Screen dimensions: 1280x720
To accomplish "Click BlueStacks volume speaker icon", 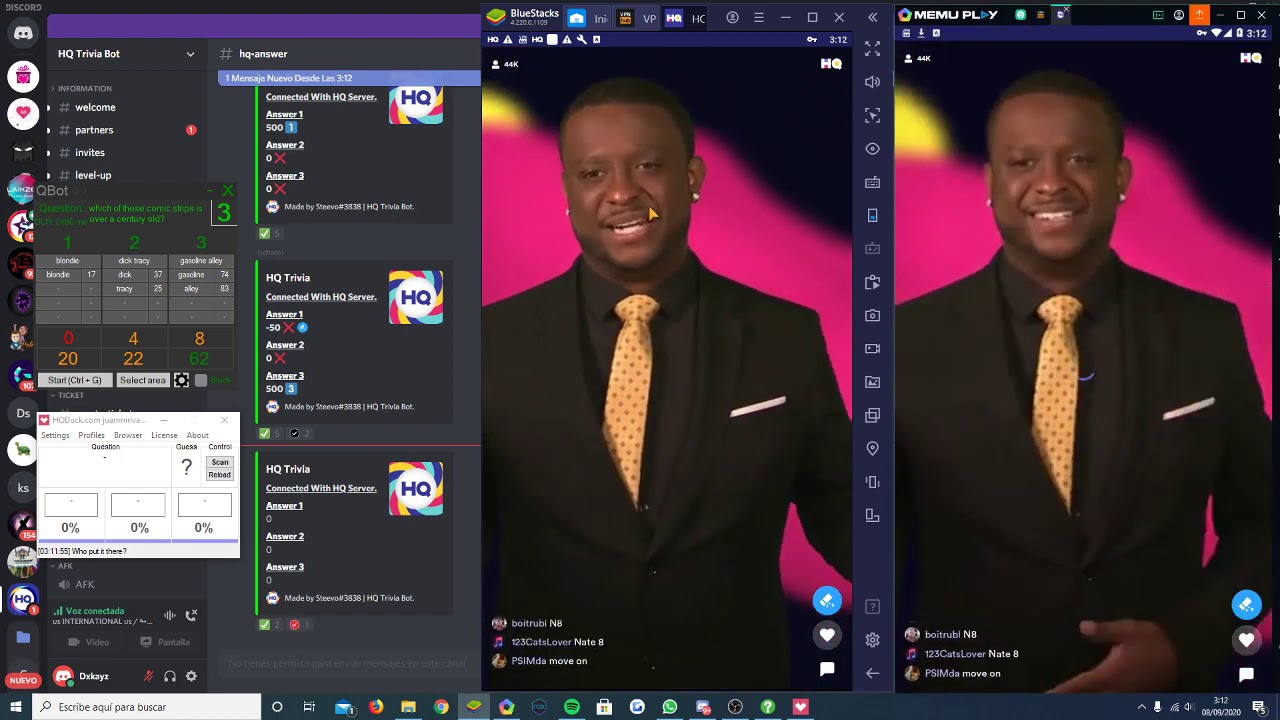I will point(873,82).
